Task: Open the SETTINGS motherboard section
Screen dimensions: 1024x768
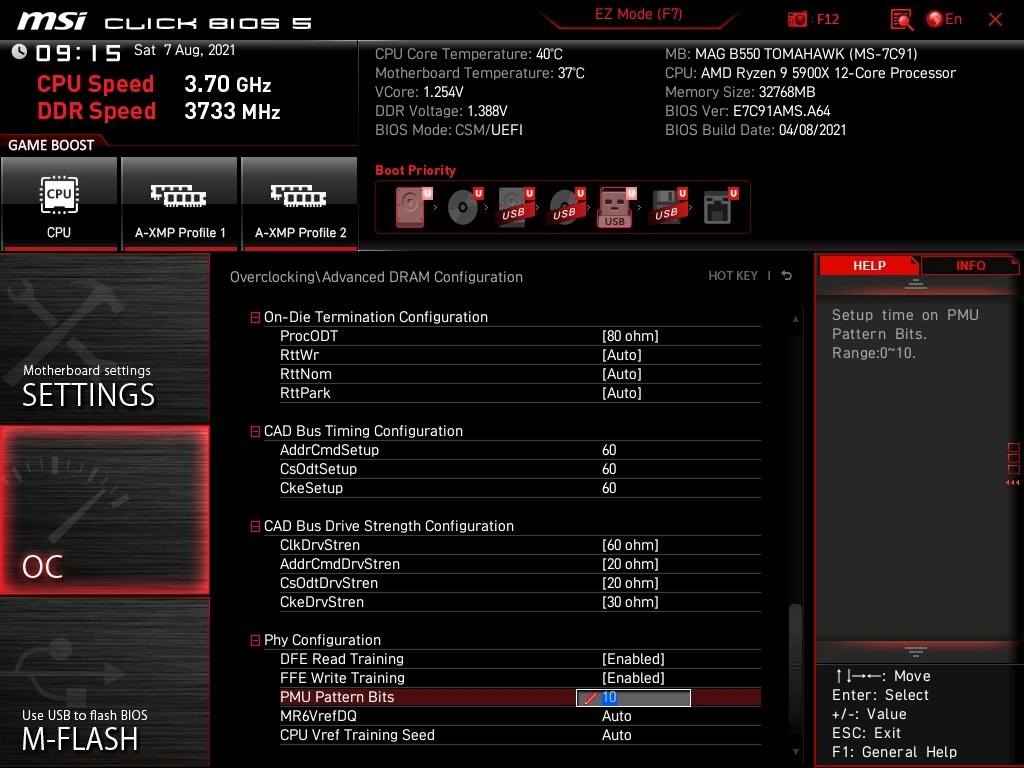Action: (x=104, y=338)
